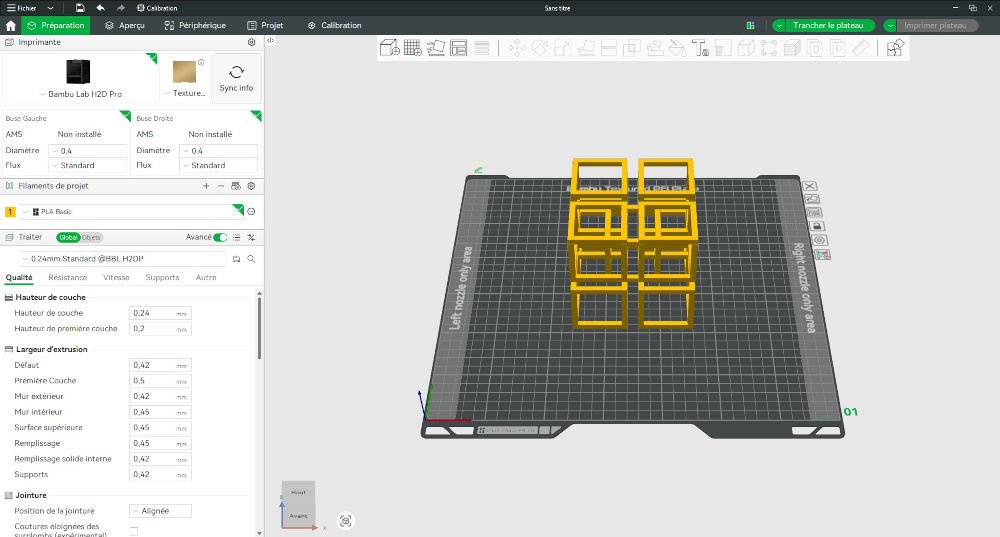Viewport: 1000px width, 537px height.
Task: Switch to the Aperçu tab
Action: [x=123, y=25]
